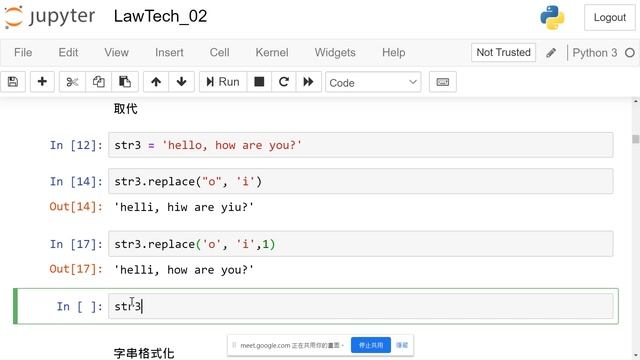Click into cell In [14] replace code
Image resolution: width=640 pixels, height=360 pixels.
(360, 181)
